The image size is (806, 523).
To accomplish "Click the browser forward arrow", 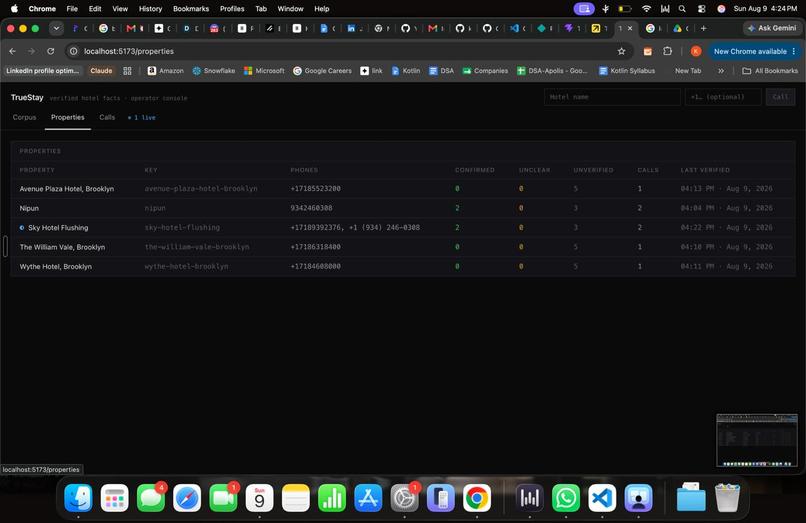I will (x=31, y=51).
